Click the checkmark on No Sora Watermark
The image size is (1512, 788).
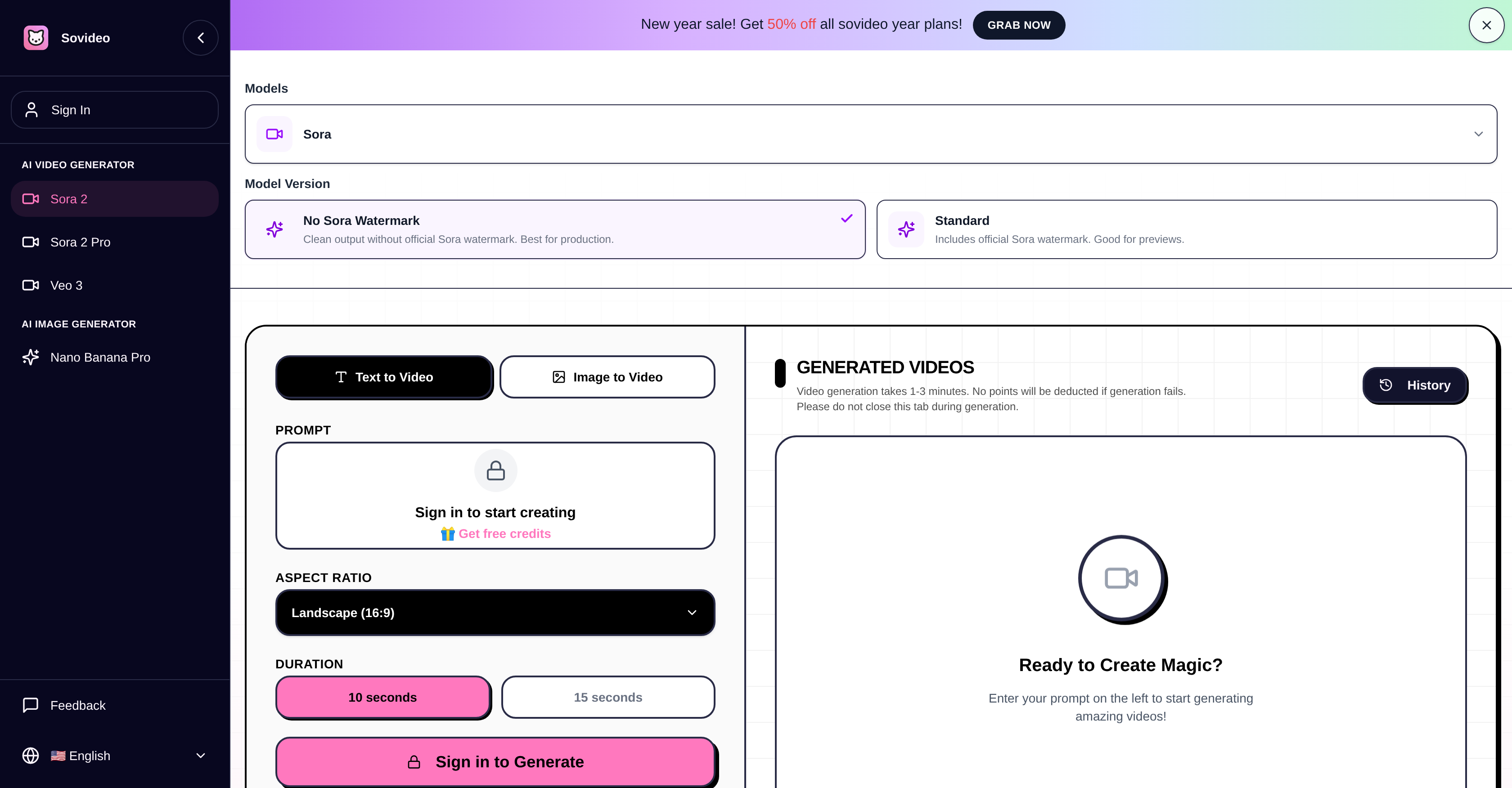tap(846, 219)
